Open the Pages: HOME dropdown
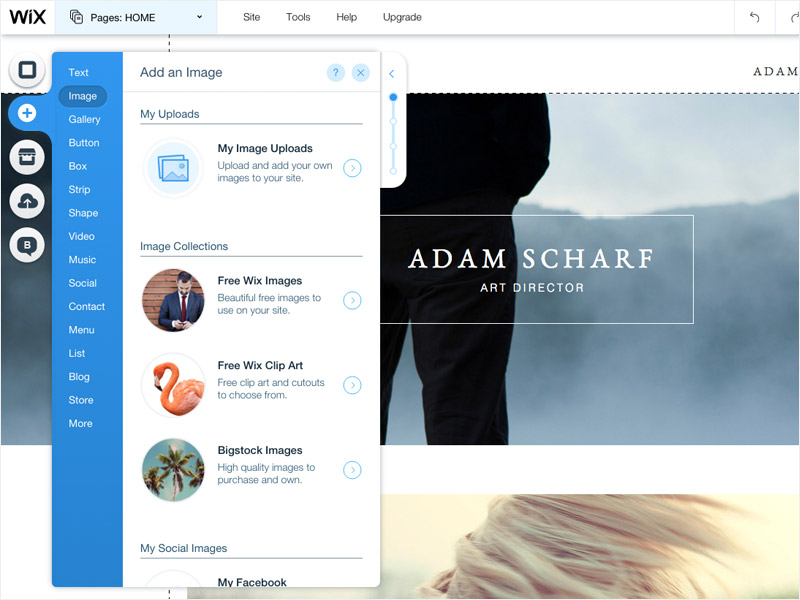The width and height of the screenshot is (800, 600). (x=135, y=17)
